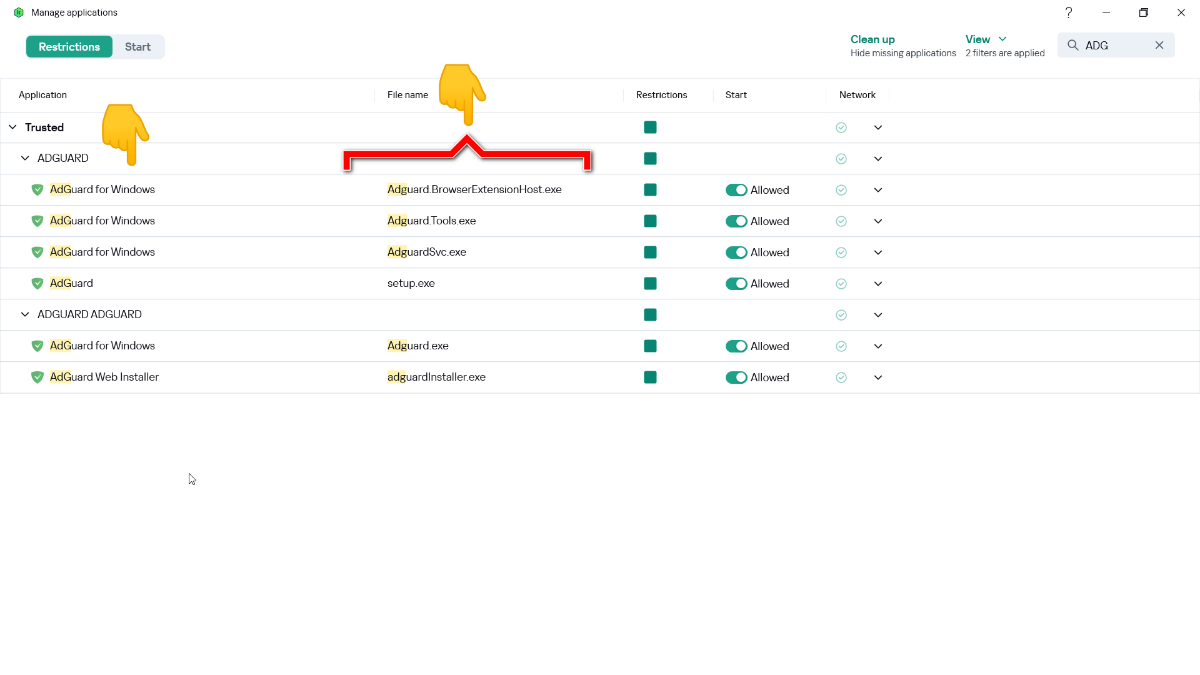
Task: Open network dropdown for setup.exe
Action: [x=878, y=284]
